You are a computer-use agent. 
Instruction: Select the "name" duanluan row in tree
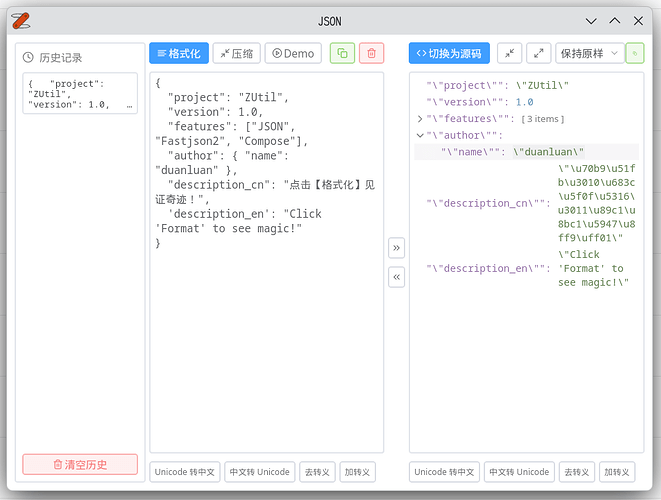point(526,152)
